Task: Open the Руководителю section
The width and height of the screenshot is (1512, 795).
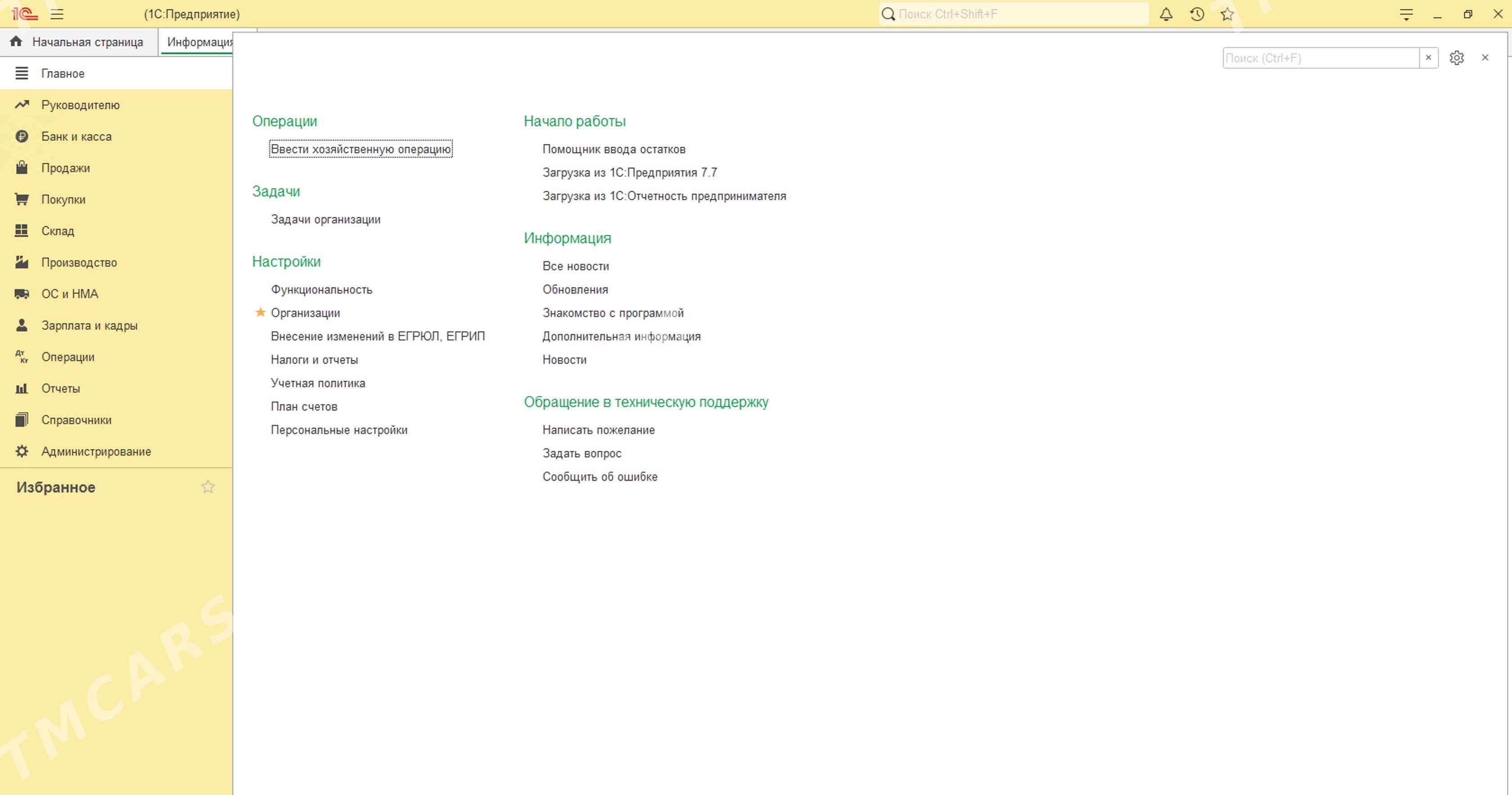Action: (x=116, y=105)
